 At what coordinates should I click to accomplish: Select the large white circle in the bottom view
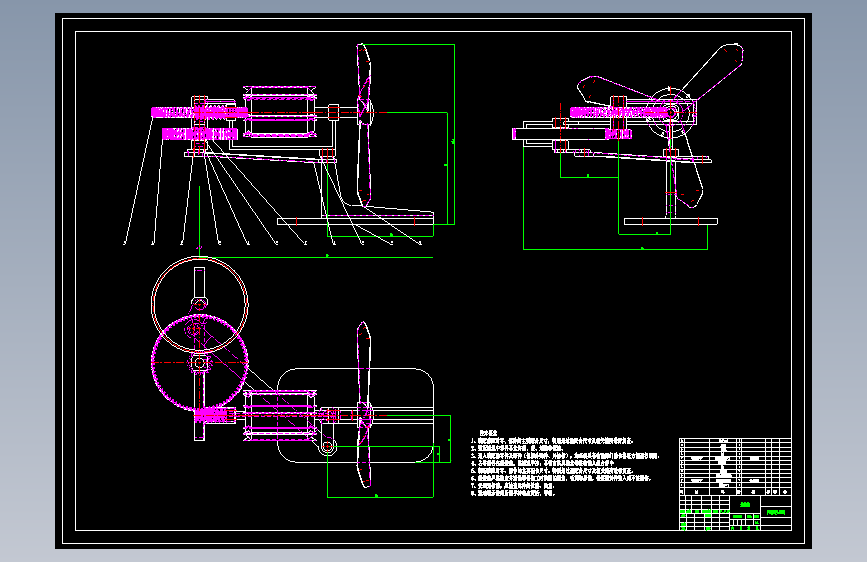coord(200,304)
